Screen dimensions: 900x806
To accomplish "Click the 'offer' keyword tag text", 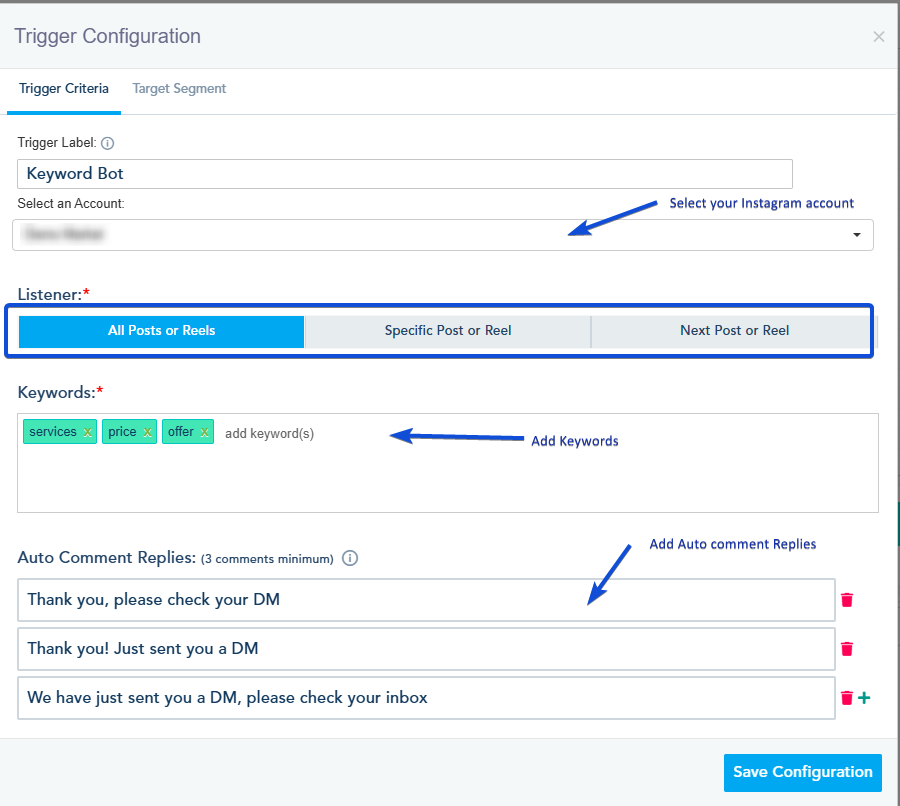I will (x=181, y=432).
